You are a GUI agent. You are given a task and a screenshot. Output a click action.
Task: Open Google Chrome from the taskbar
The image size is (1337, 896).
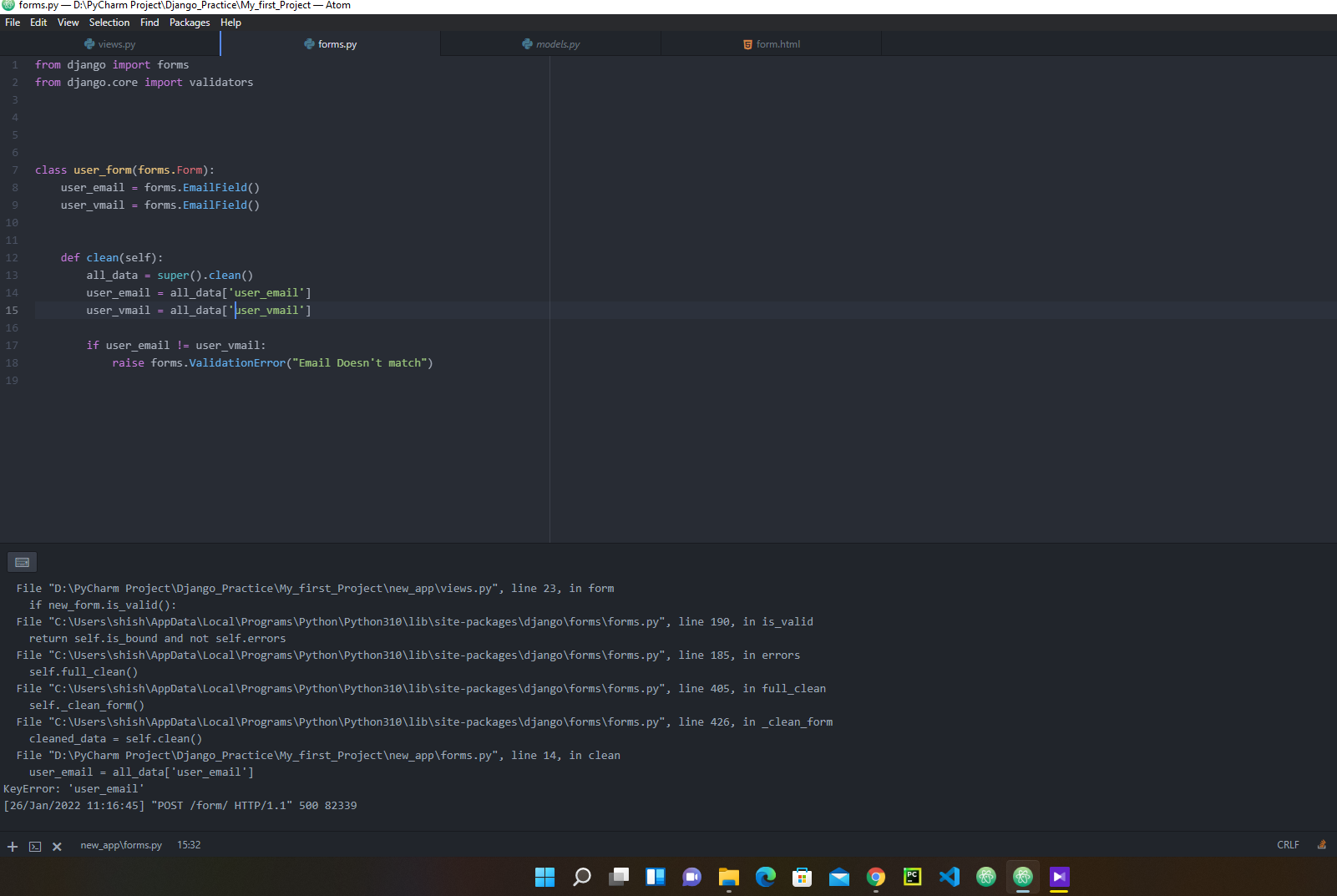click(x=876, y=876)
